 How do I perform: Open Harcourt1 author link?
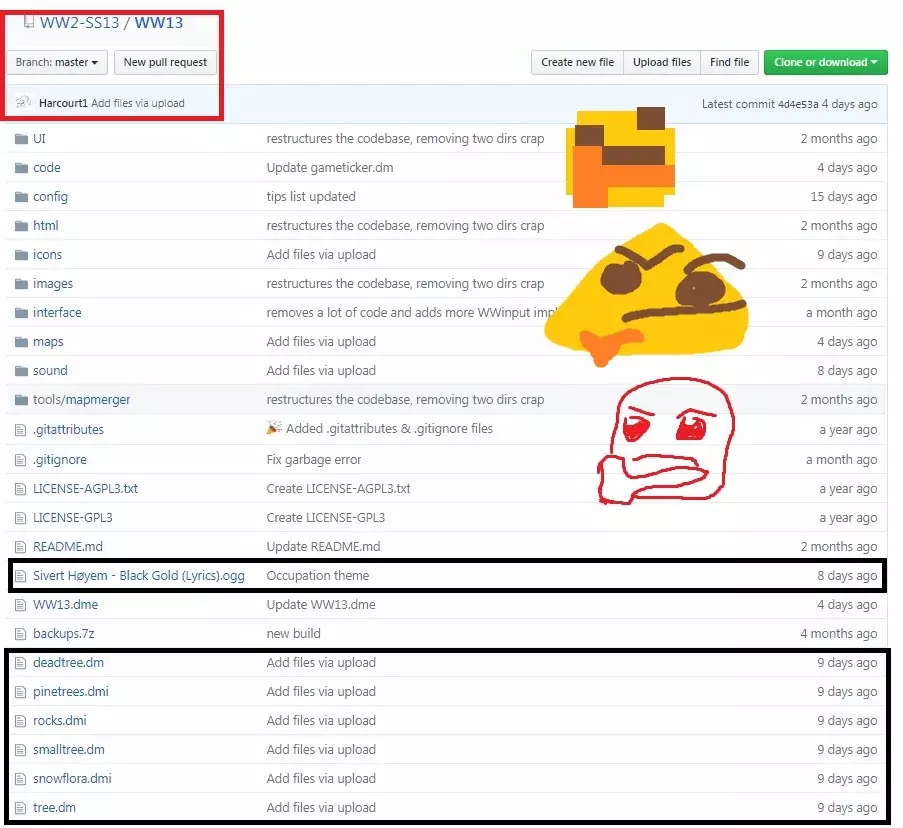coord(63,103)
